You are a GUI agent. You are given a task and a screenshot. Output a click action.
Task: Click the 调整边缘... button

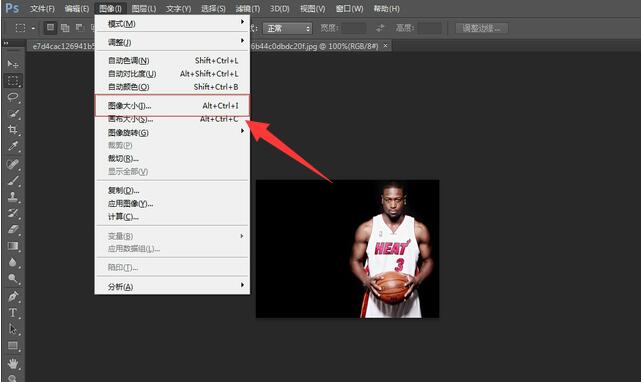(482, 28)
